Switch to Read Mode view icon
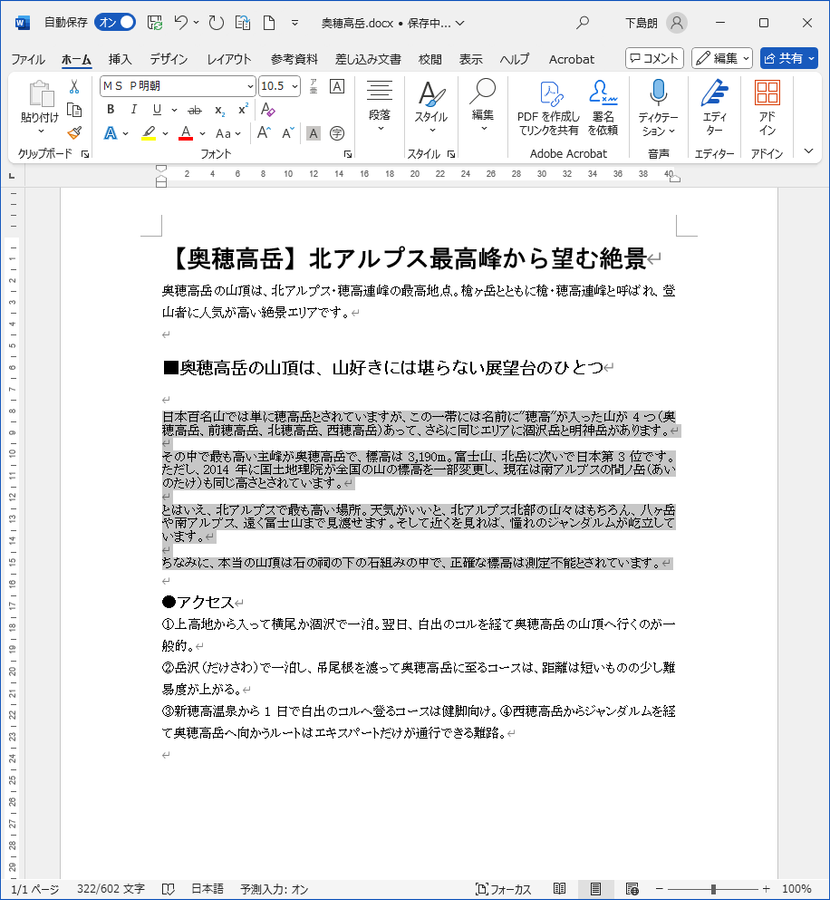 (559, 889)
